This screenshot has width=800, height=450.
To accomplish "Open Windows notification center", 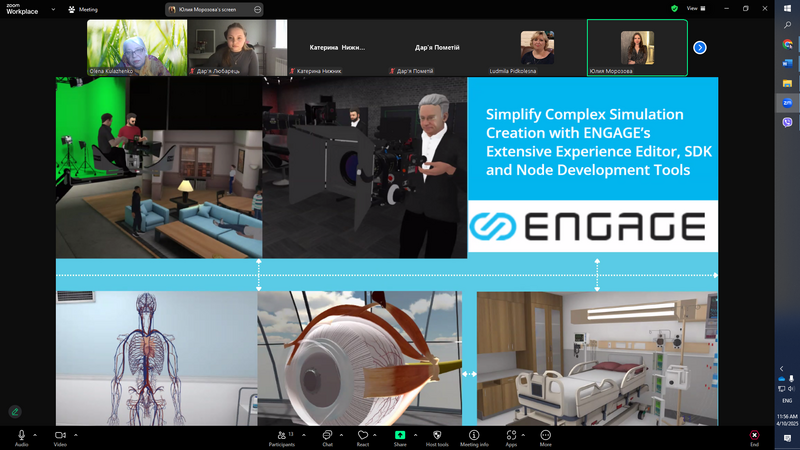I will (x=787, y=438).
